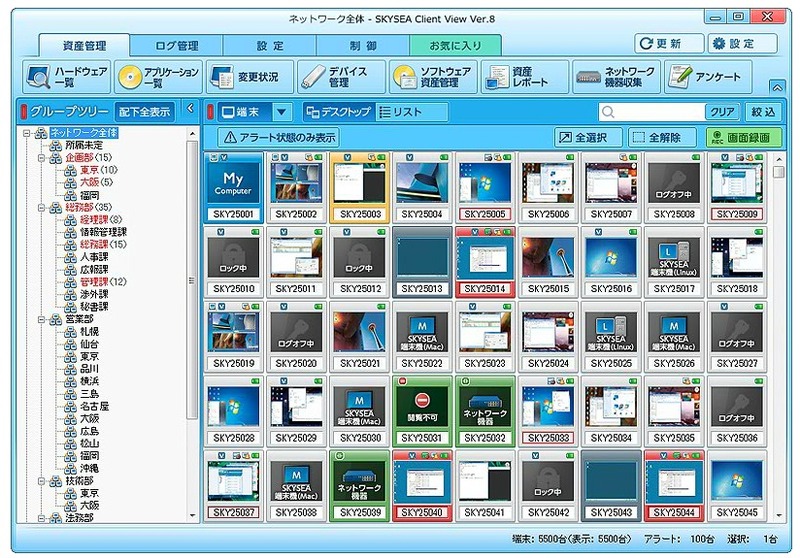Toggle アラート状態のみ表示 alert filter
800x558 pixels.
tap(279, 137)
